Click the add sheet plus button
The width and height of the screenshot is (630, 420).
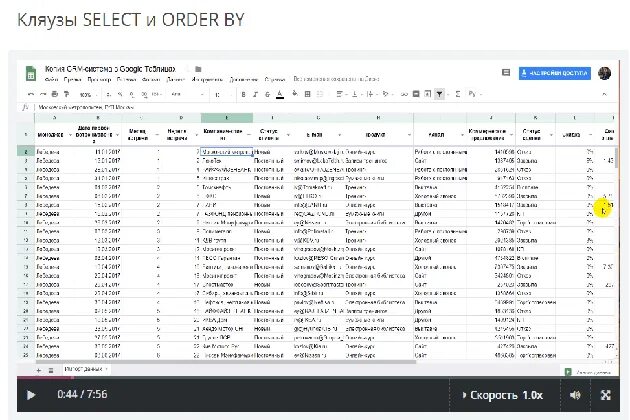(x=39, y=371)
